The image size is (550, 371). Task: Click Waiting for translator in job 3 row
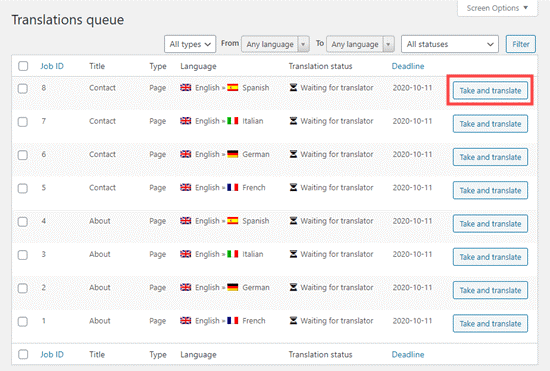337,254
